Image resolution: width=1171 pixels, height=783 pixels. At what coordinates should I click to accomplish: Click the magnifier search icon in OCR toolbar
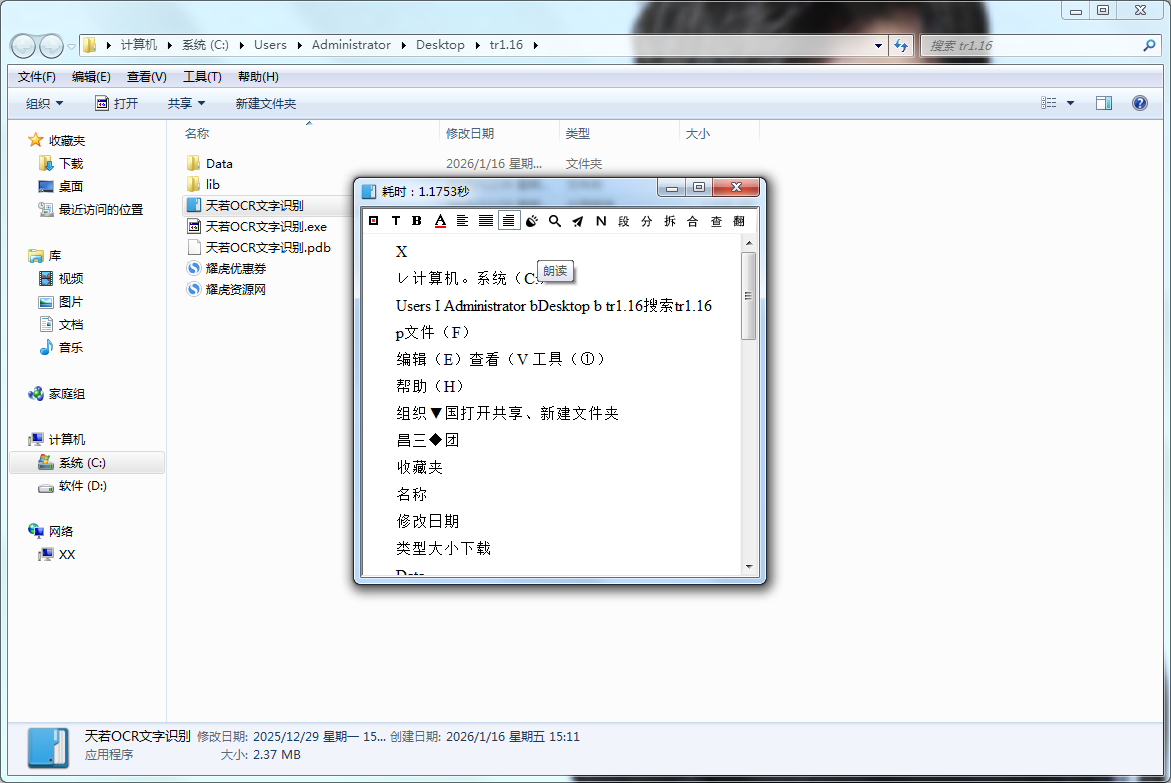point(555,221)
